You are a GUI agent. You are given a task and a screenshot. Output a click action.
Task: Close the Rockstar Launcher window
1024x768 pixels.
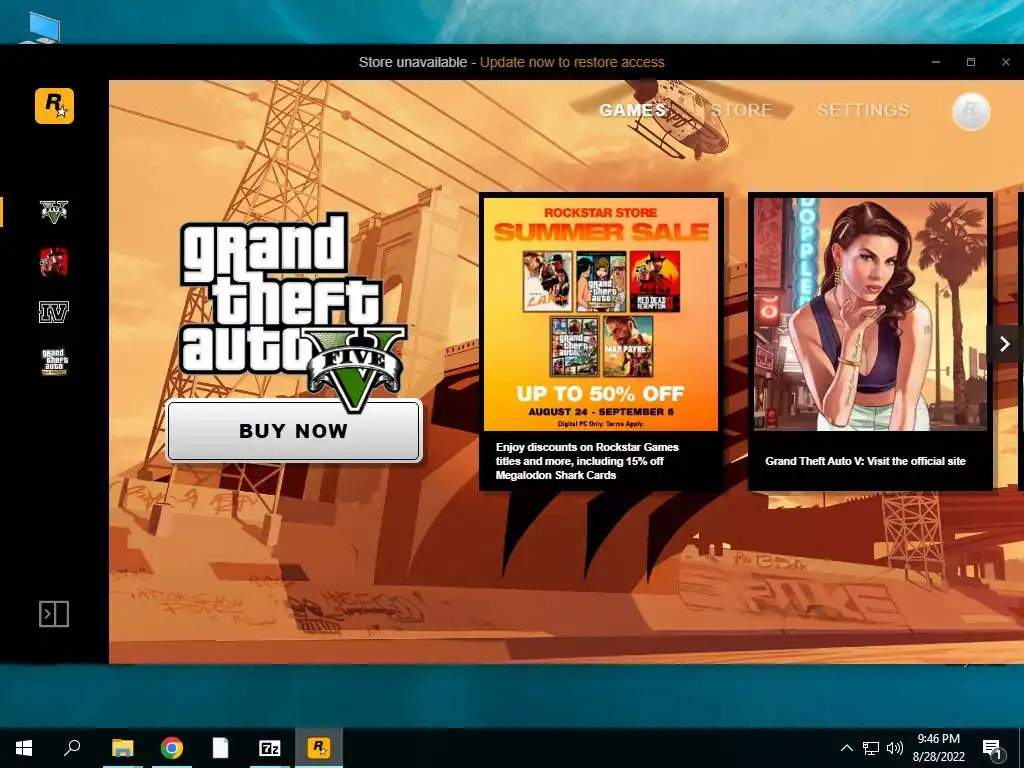tap(1006, 62)
